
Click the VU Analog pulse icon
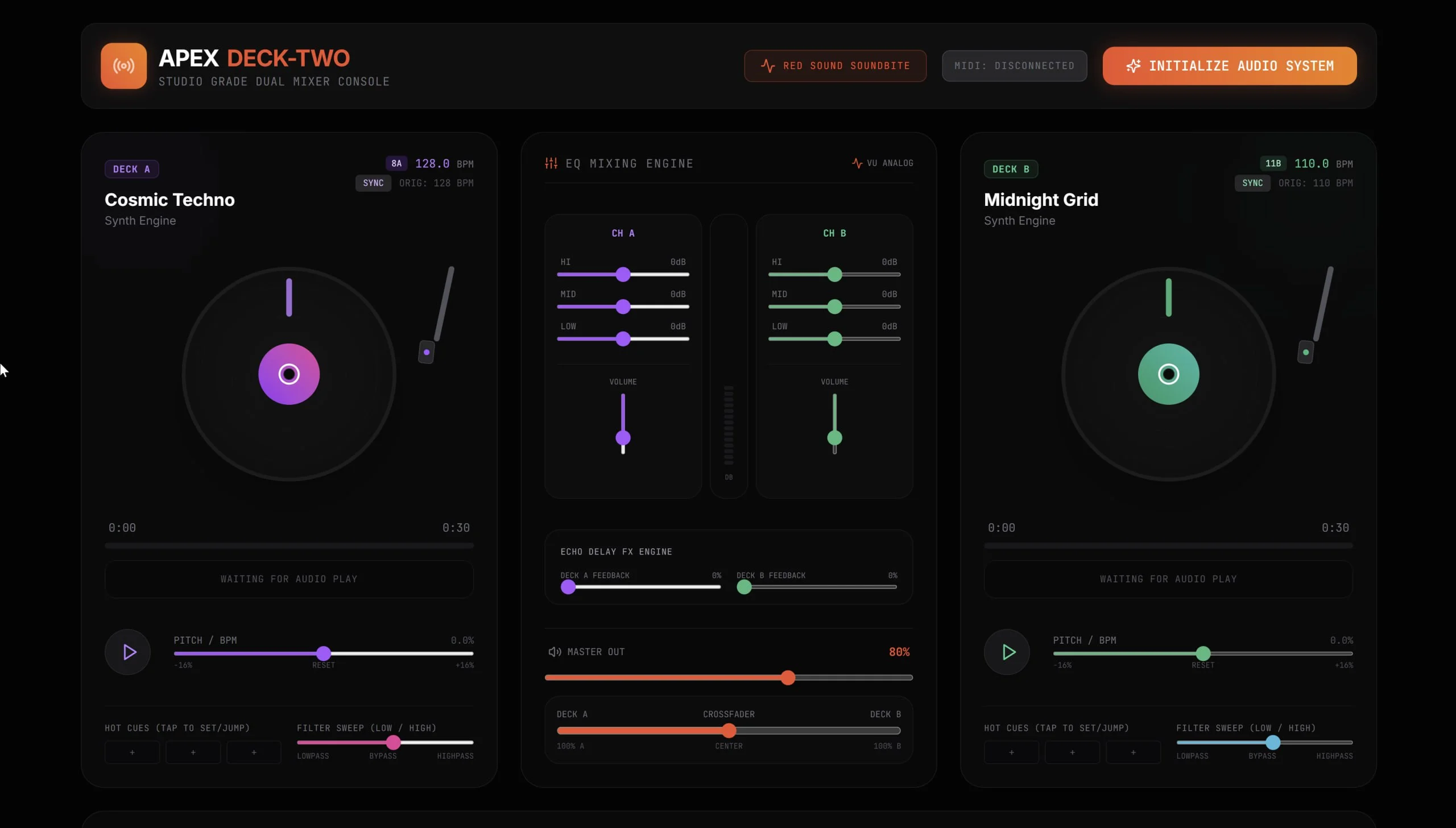pos(857,163)
